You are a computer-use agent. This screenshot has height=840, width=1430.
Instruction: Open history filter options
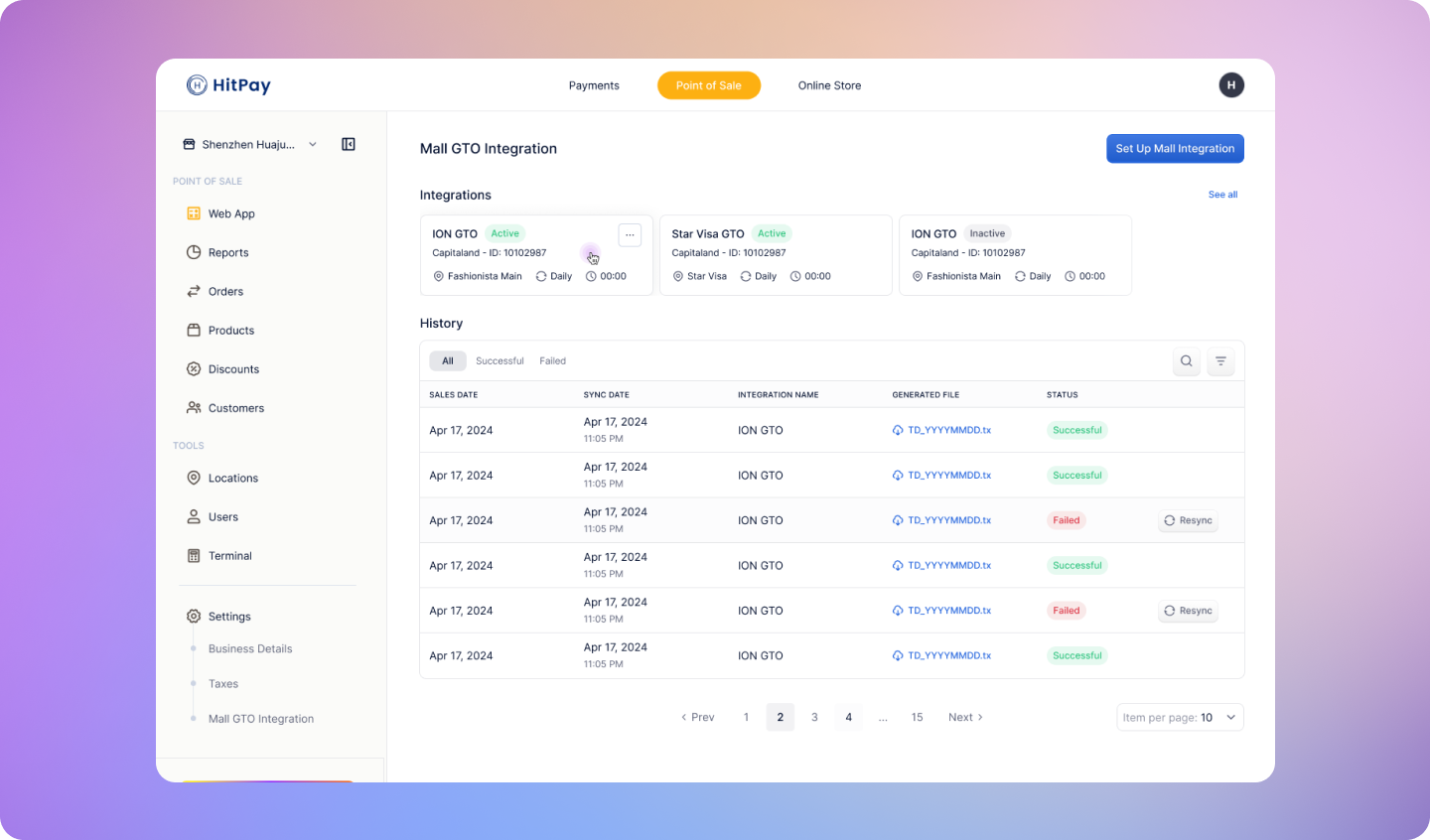coord(1220,361)
